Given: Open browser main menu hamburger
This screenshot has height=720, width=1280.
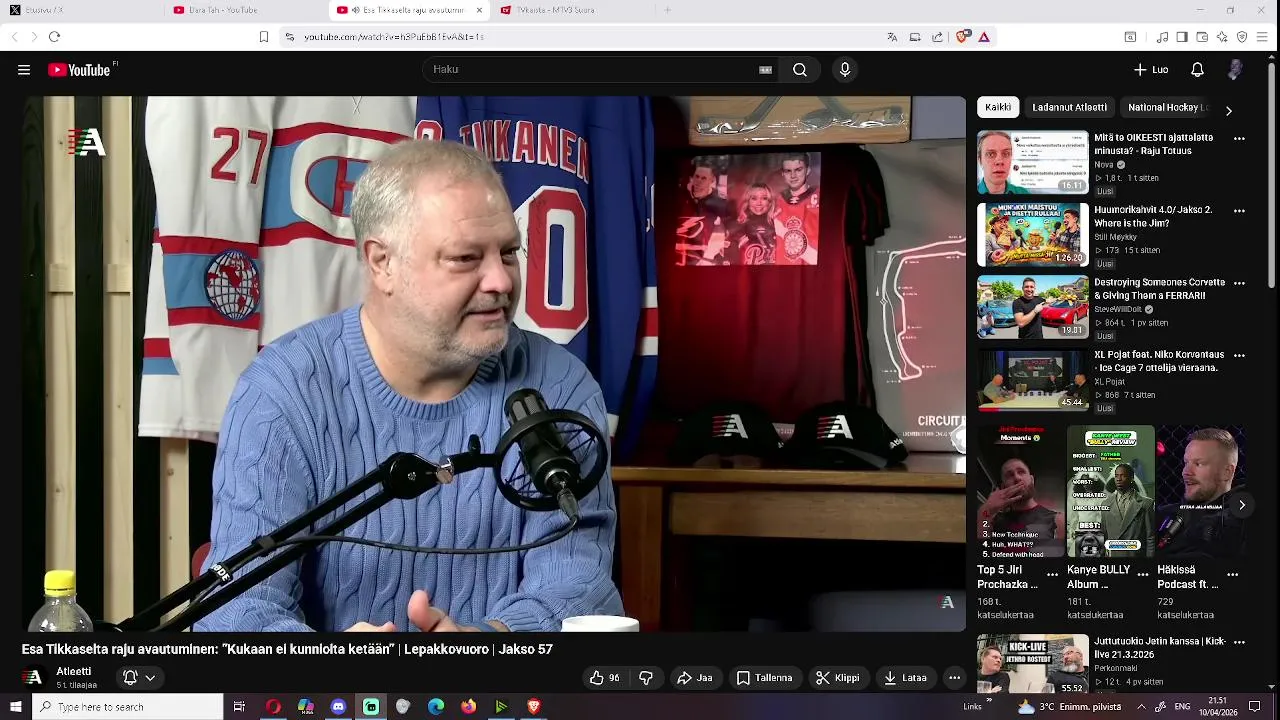Looking at the screenshot, I should coord(1262,37).
